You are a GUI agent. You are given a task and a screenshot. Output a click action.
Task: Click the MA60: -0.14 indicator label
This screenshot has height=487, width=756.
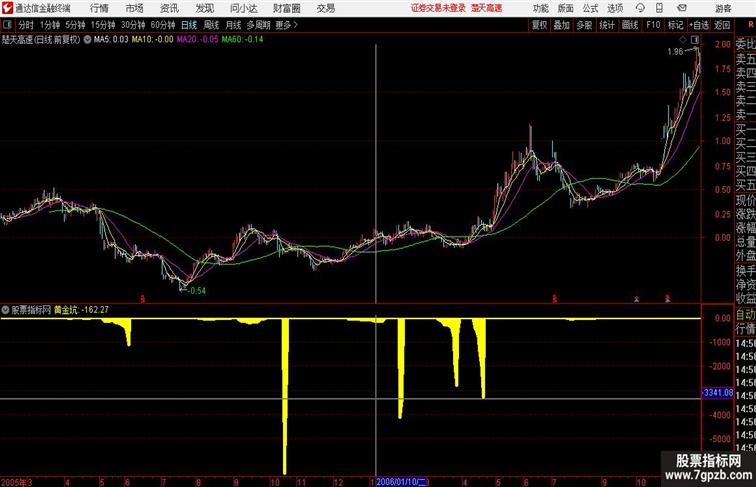pos(243,40)
